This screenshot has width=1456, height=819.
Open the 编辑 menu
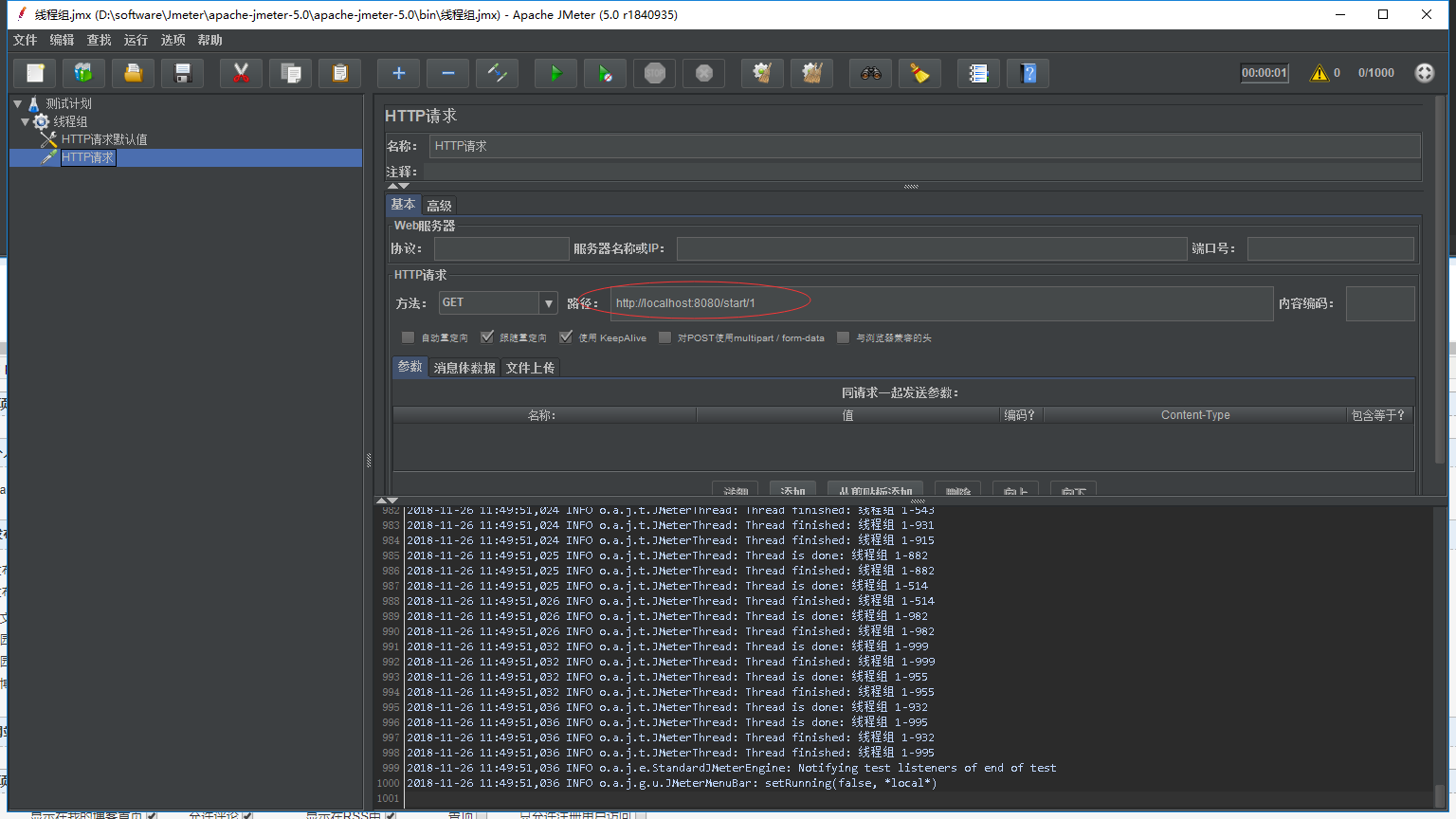coord(62,40)
